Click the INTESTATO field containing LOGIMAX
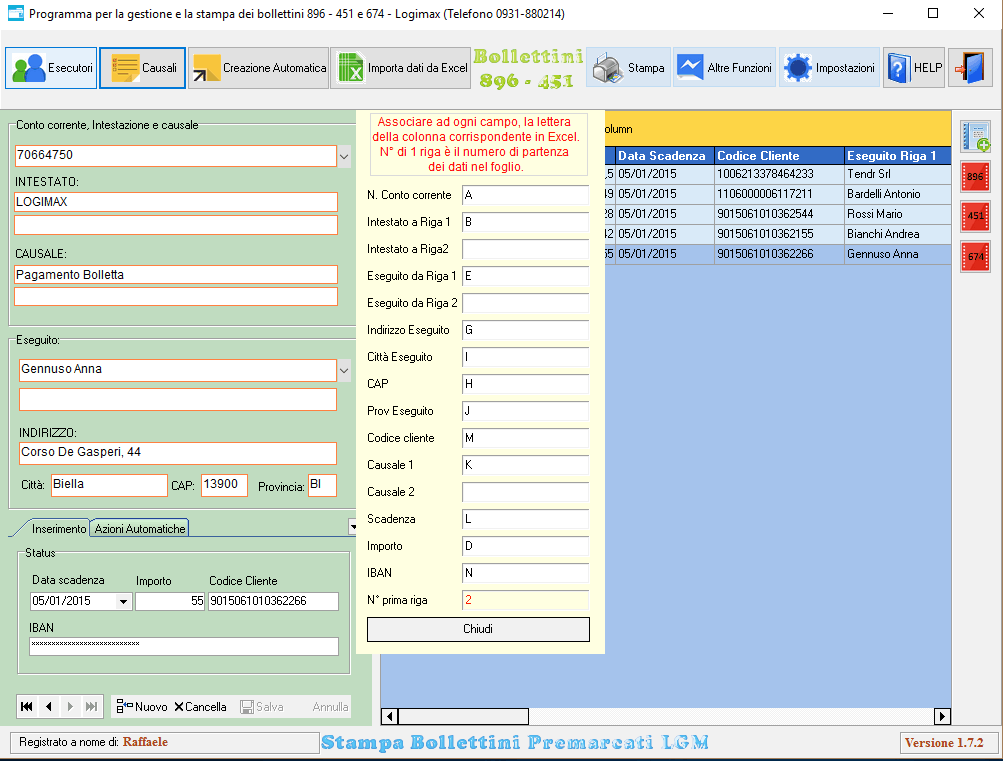The width and height of the screenshot is (1003, 761). 176,202
